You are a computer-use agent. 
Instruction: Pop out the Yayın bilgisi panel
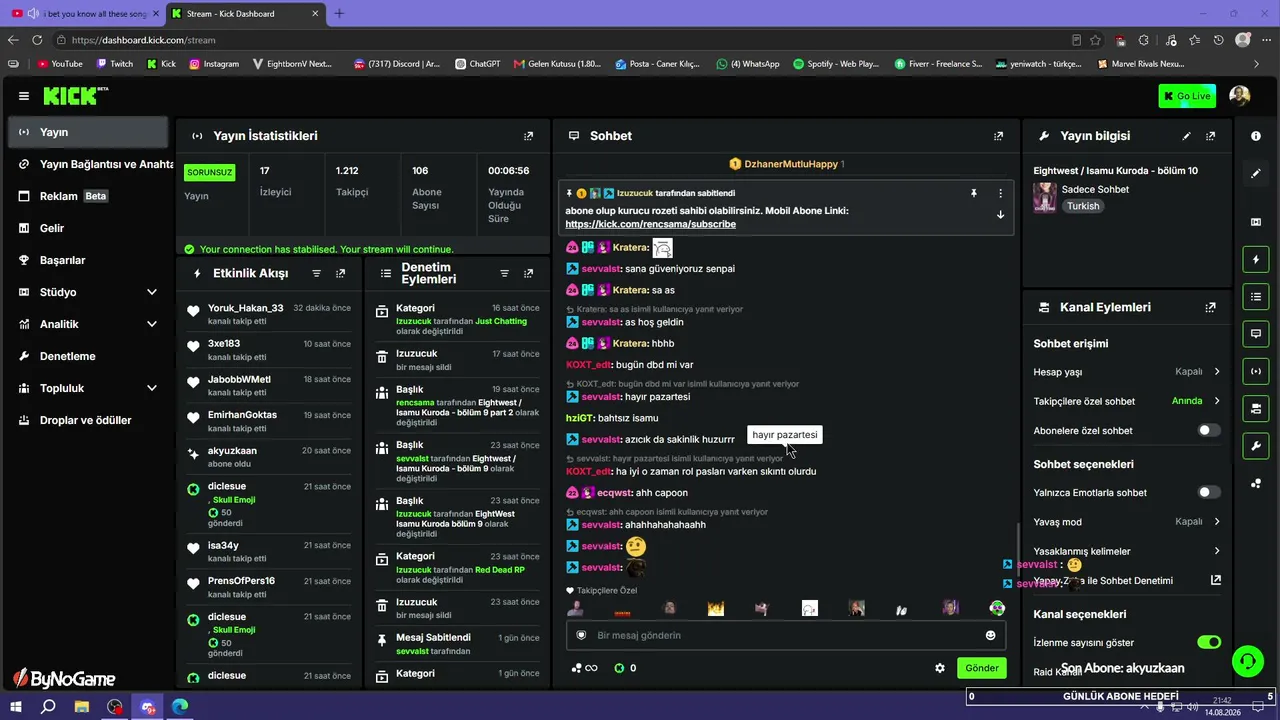point(1211,136)
